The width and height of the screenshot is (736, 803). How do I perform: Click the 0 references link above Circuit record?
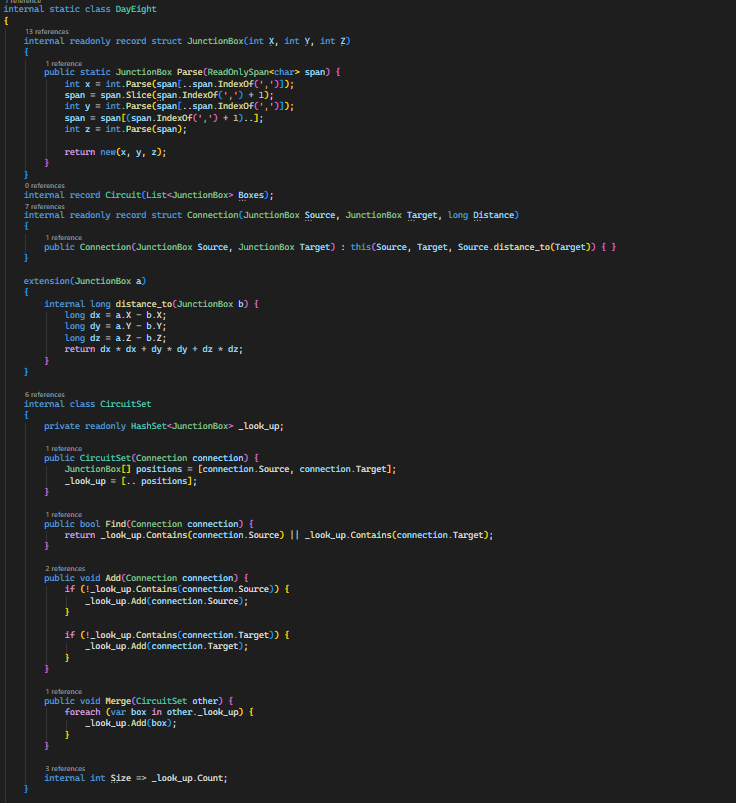[45, 185]
